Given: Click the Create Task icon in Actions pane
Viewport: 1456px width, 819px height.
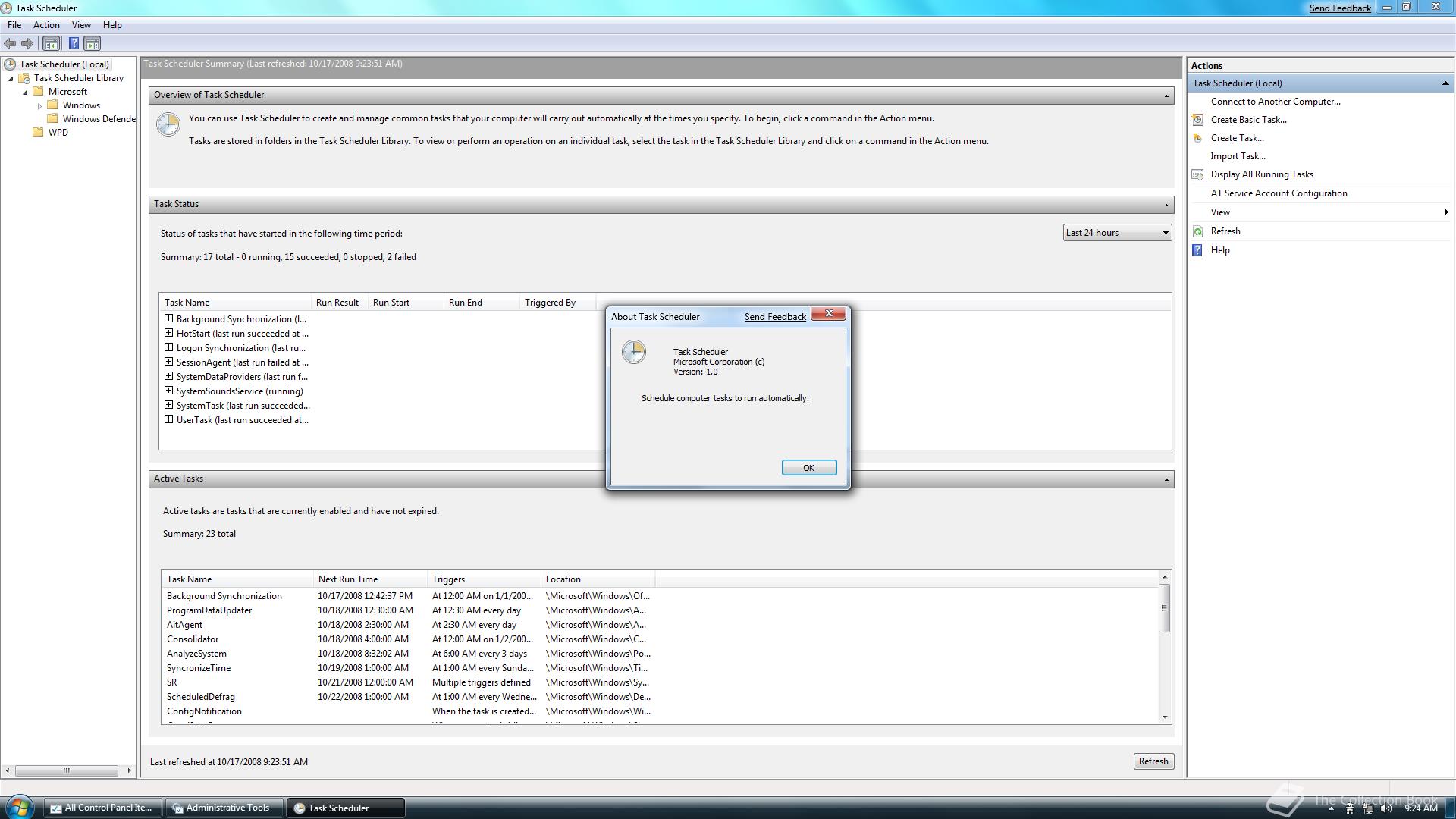Looking at the screenshot, I should (1197, 138).
